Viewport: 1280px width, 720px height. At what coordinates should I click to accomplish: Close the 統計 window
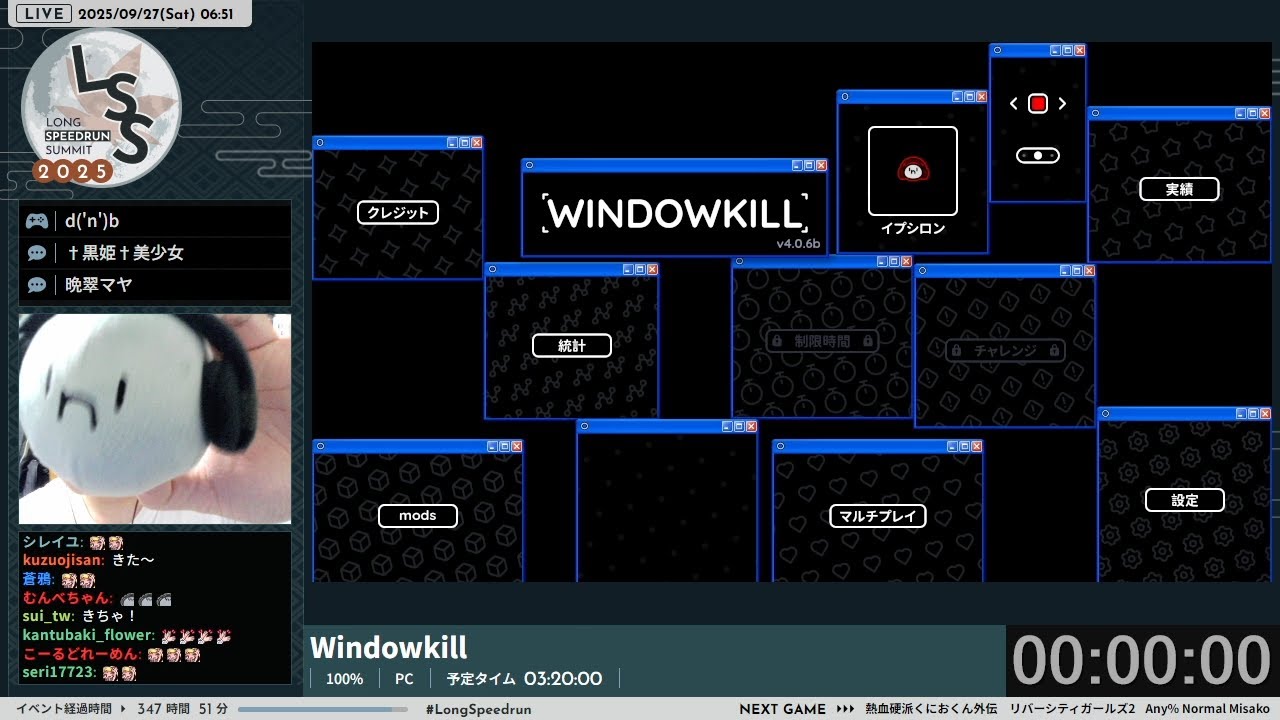click(x=652, y=269)
